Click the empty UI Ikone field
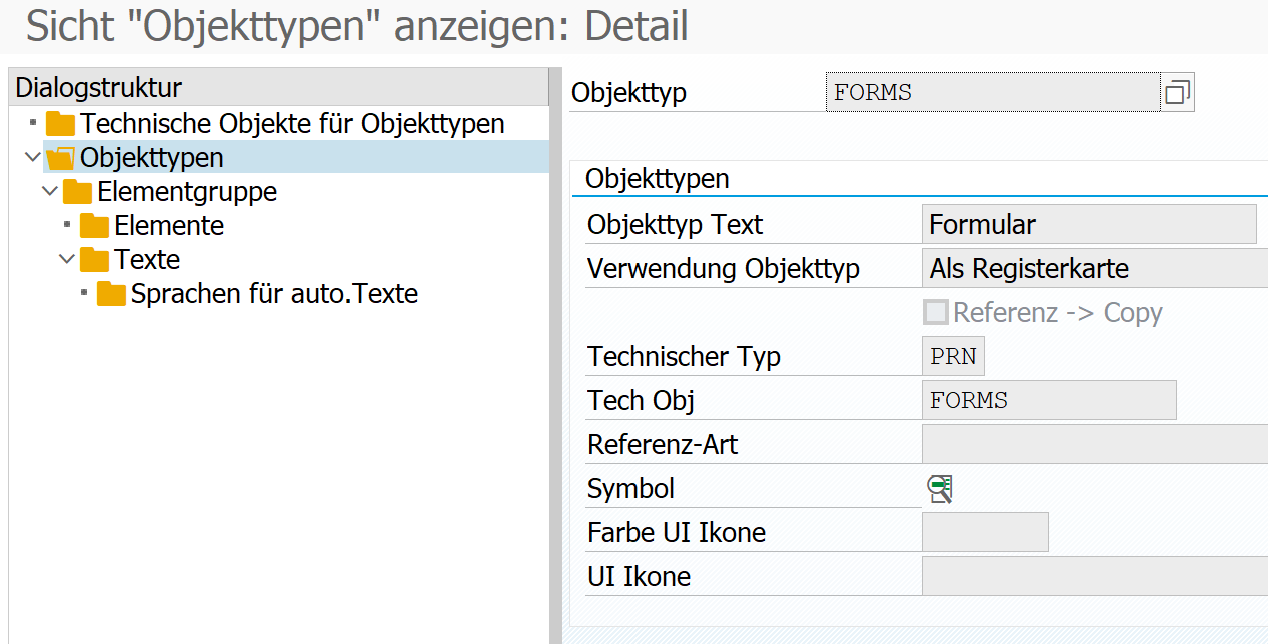The width and height of the screenshot is (1268, 644). pos(1094,576)
